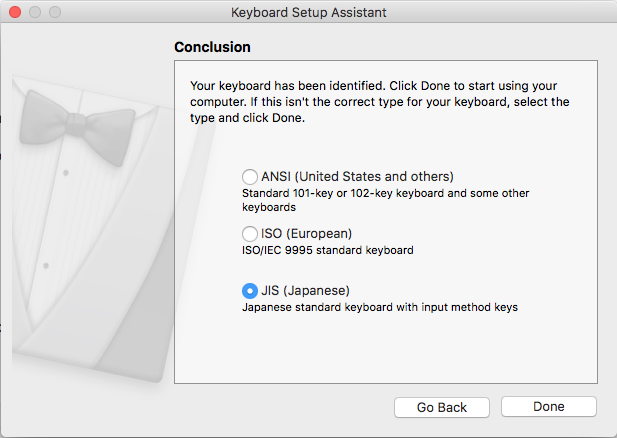Click the "Standard 101-key or 102-key" description

386,200
